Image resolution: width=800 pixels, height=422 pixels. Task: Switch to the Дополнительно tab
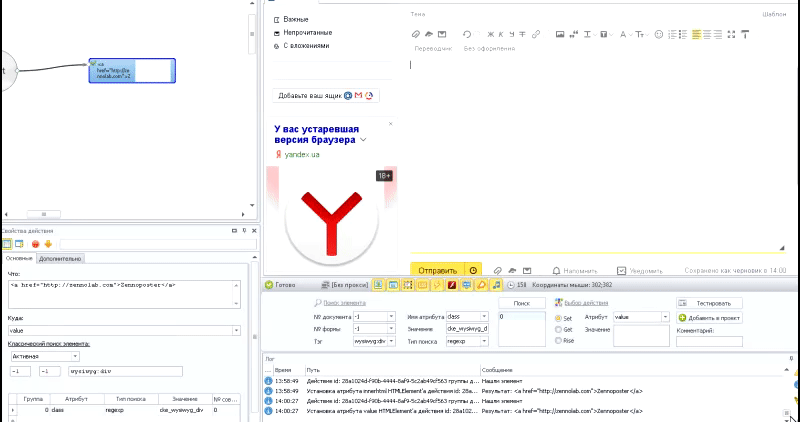click(x=60, y=259)
